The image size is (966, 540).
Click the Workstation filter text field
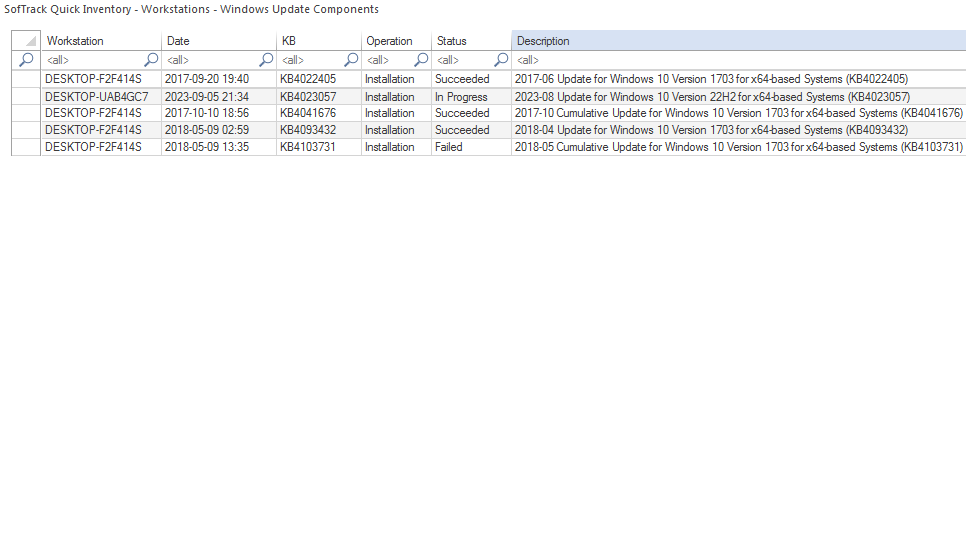coord(92,60)
